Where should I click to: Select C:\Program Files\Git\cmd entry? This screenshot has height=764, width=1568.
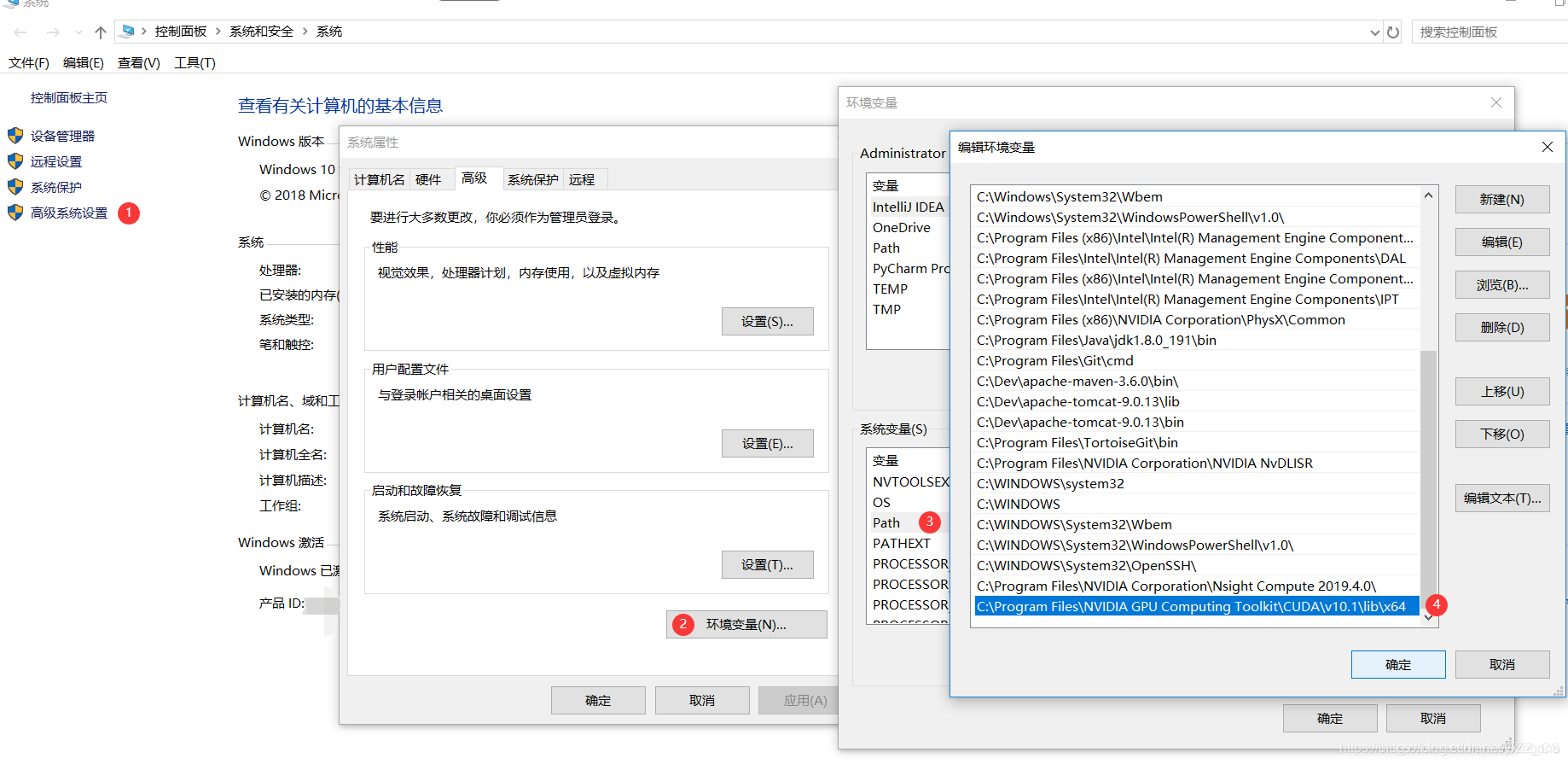(x=1197, y=361)
